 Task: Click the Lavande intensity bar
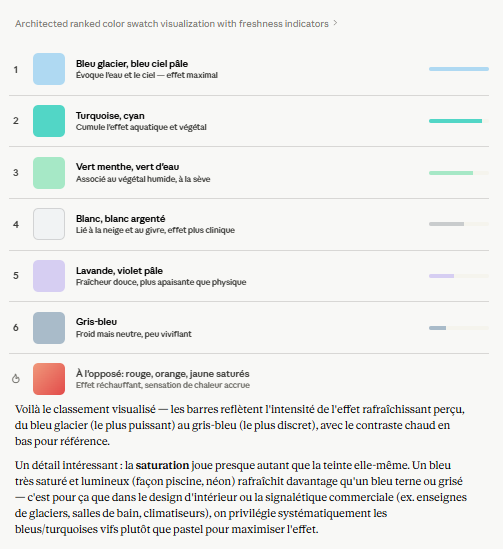(459, 276)
